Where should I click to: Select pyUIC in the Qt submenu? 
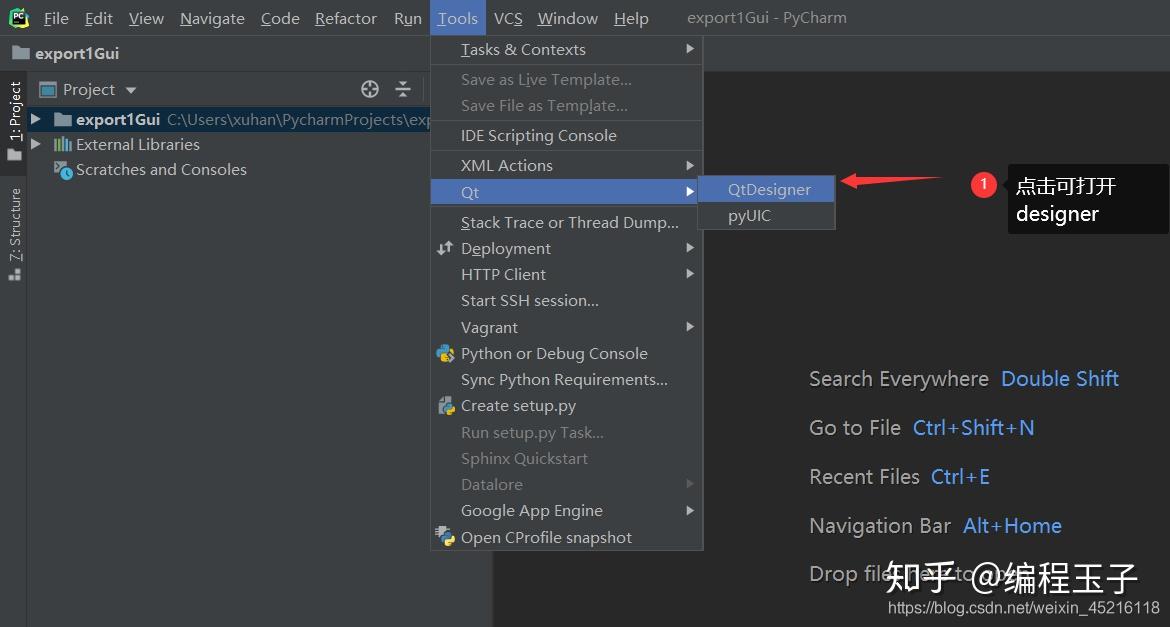click(749, 215)
